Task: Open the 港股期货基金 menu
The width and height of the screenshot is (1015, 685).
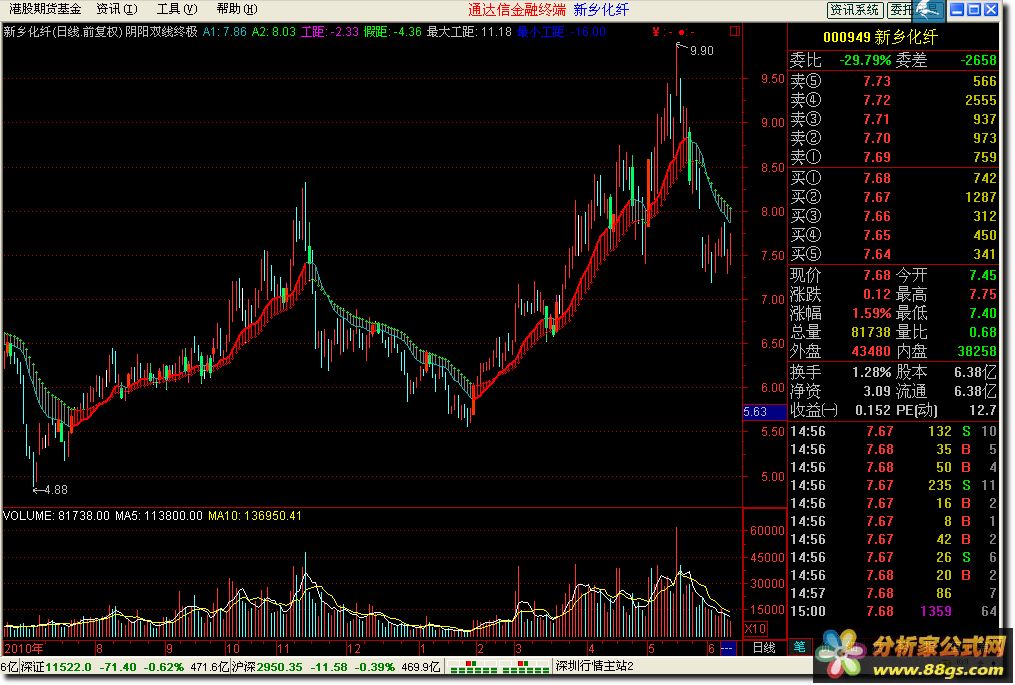Action: [x=45, y=9]
